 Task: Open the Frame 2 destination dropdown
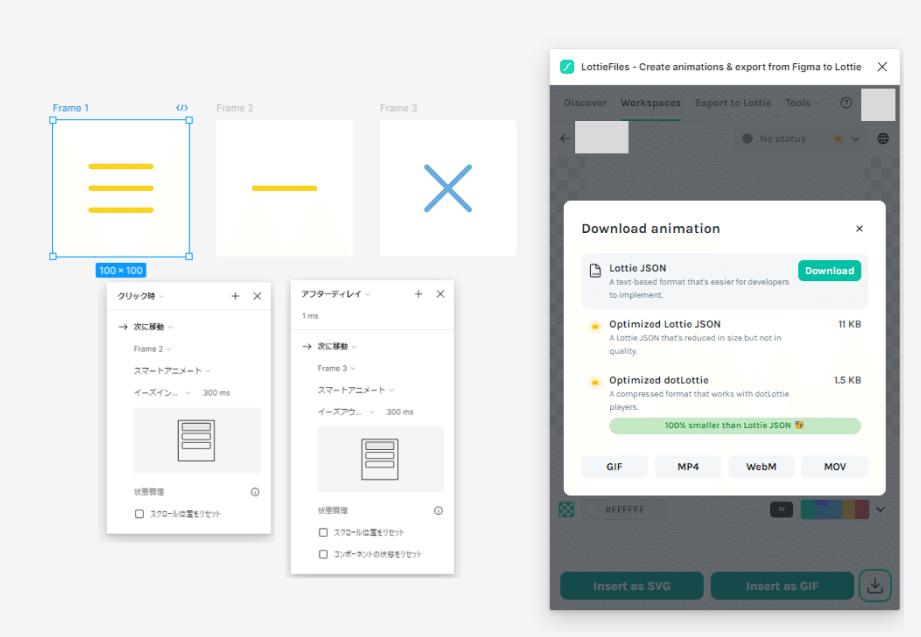152,349
